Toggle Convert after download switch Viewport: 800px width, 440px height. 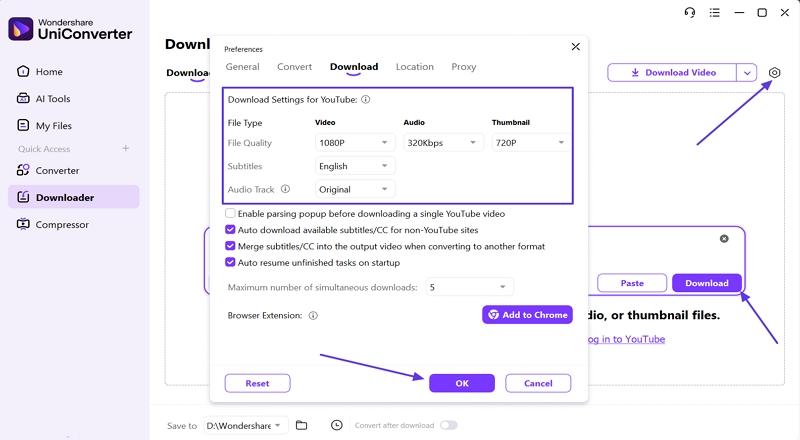click(x=449, y=425)
